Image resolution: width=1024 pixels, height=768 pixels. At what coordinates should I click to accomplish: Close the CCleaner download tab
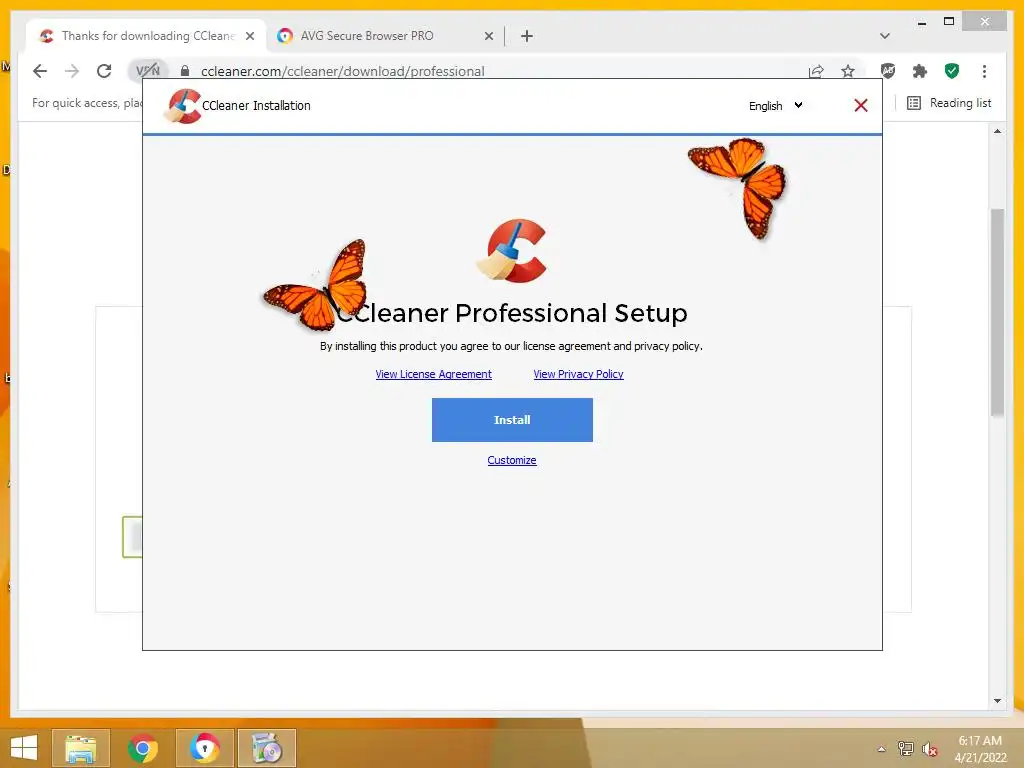point(250,37)
